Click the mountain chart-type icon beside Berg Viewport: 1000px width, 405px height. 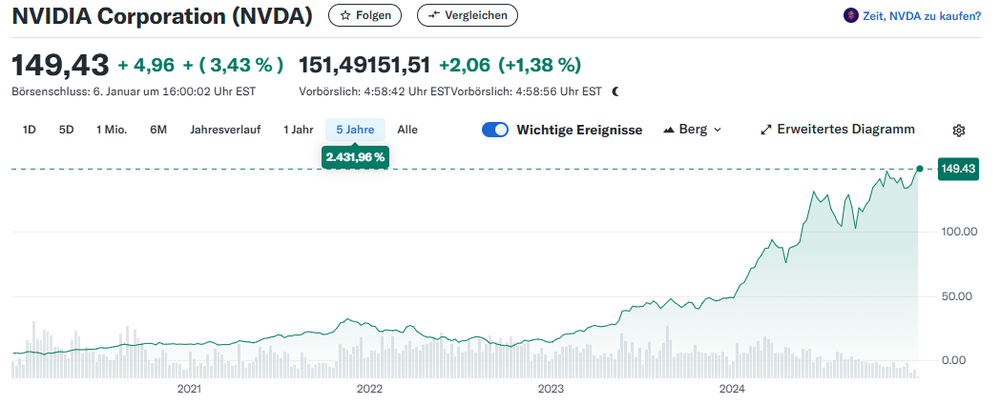click(669, 130)
